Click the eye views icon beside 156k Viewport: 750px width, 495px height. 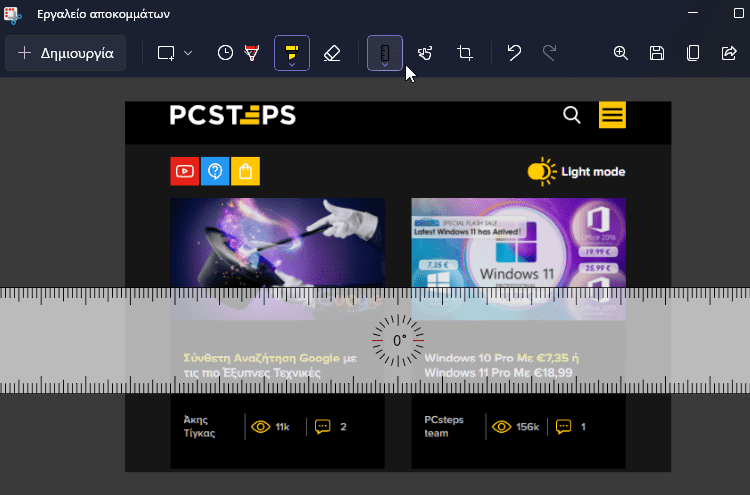click(x=502, y=427)
